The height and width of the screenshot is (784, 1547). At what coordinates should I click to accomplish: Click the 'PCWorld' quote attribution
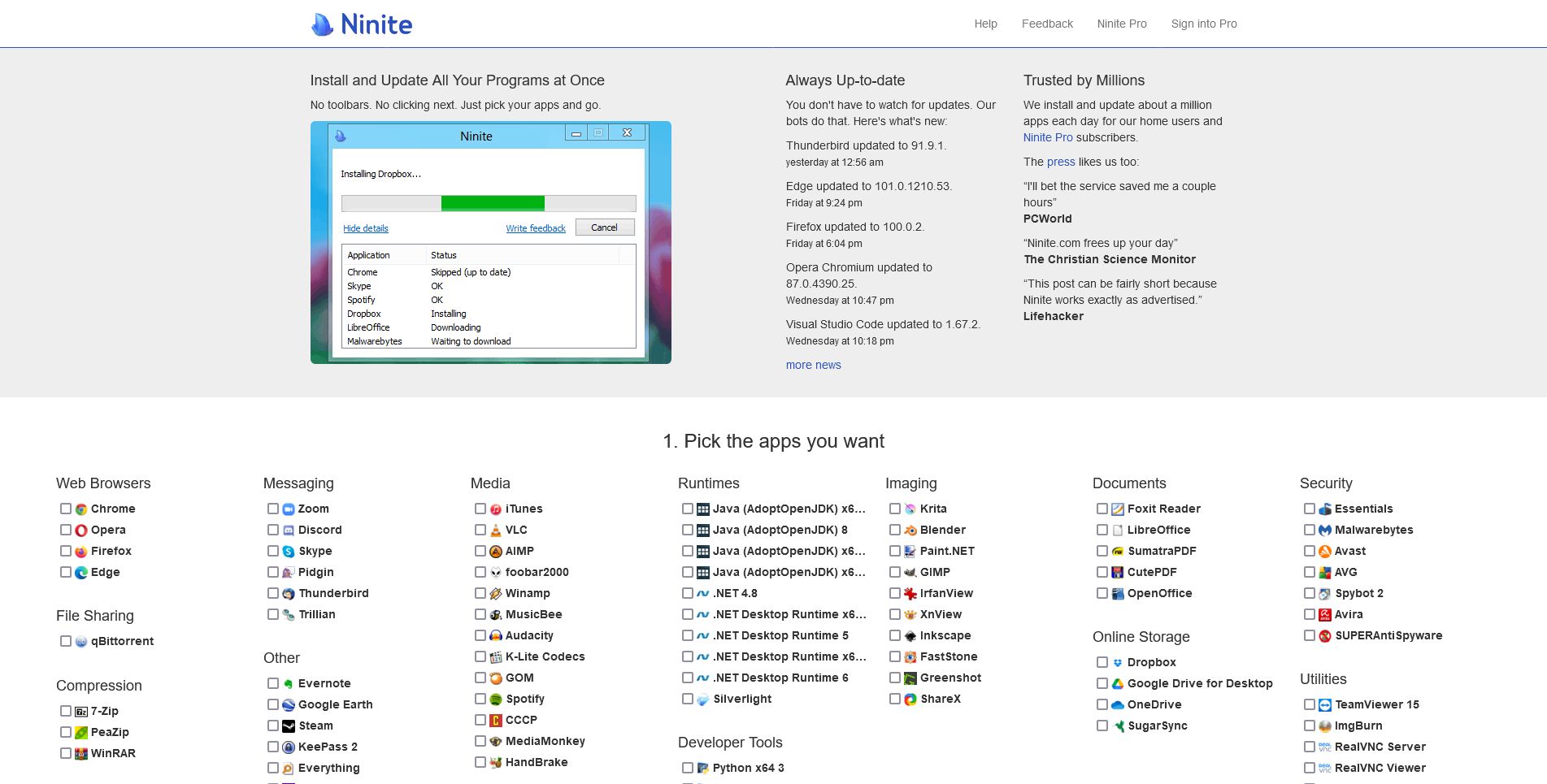click(x=1048, y=219)
